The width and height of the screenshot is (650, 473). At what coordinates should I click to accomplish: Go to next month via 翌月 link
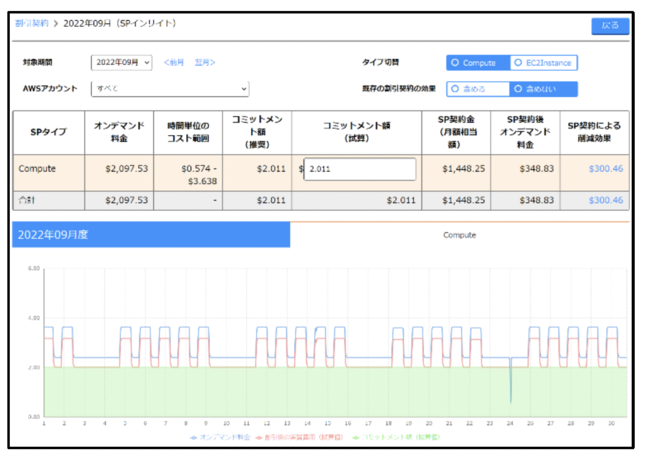tap(204, 63)
